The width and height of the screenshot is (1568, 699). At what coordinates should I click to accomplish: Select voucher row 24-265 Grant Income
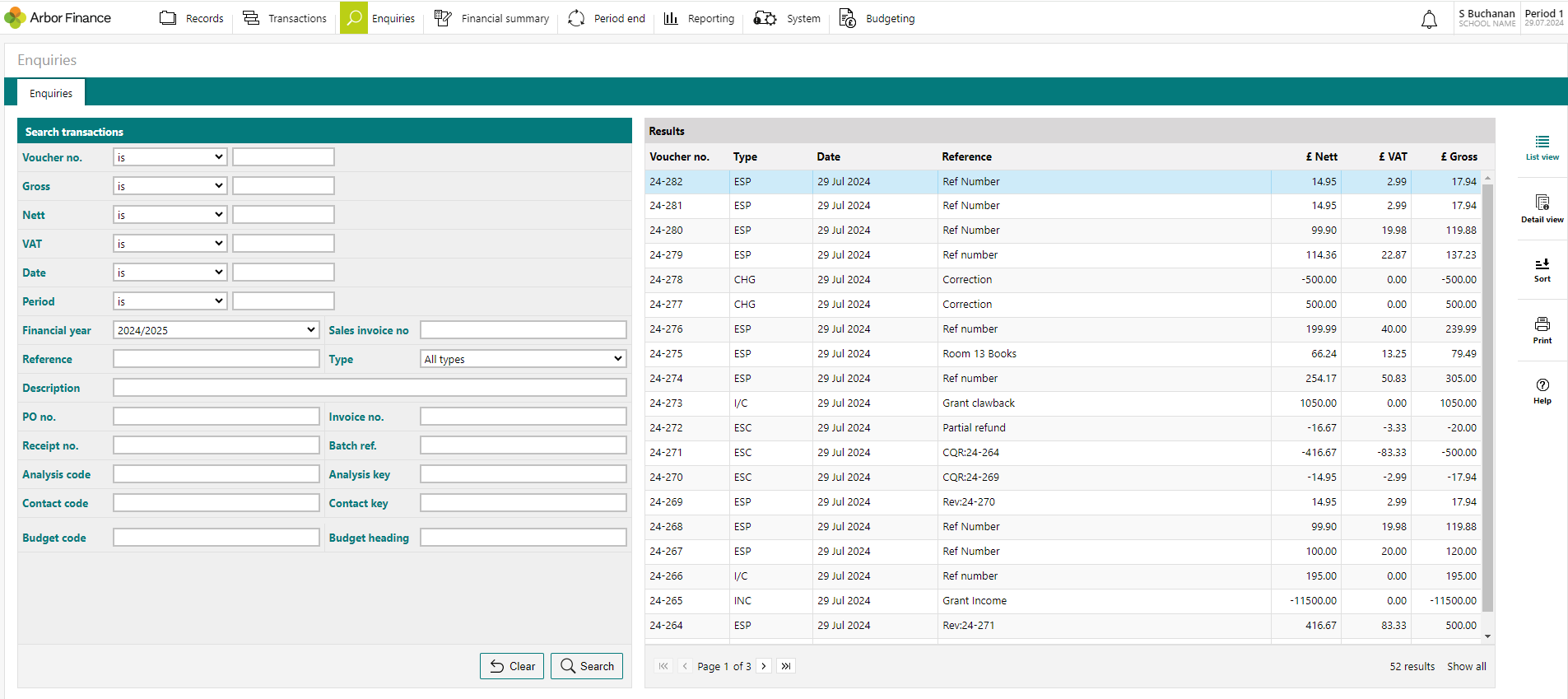[x=1063, y=600]
